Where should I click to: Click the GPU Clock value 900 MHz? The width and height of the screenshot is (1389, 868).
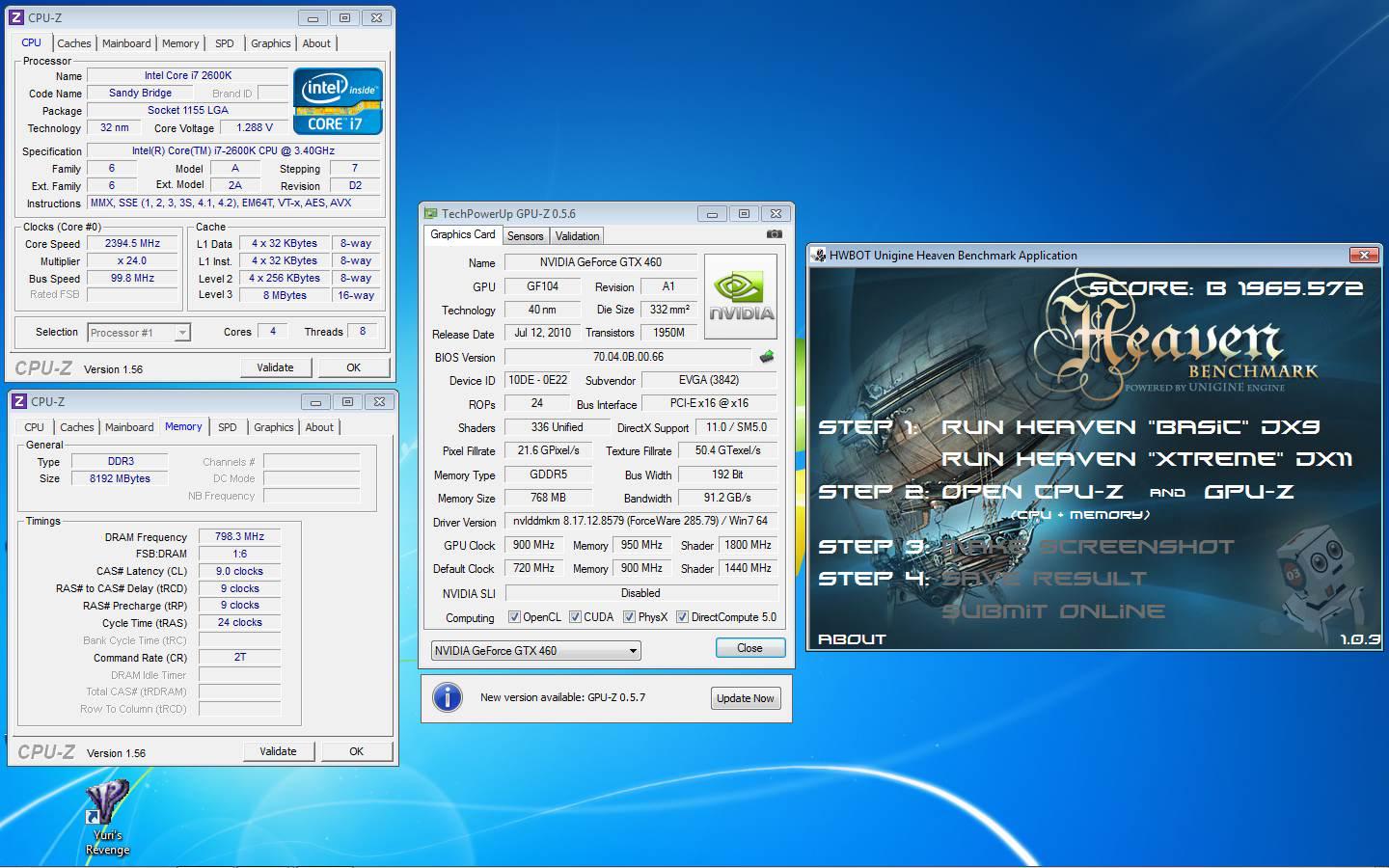(533, 545)
